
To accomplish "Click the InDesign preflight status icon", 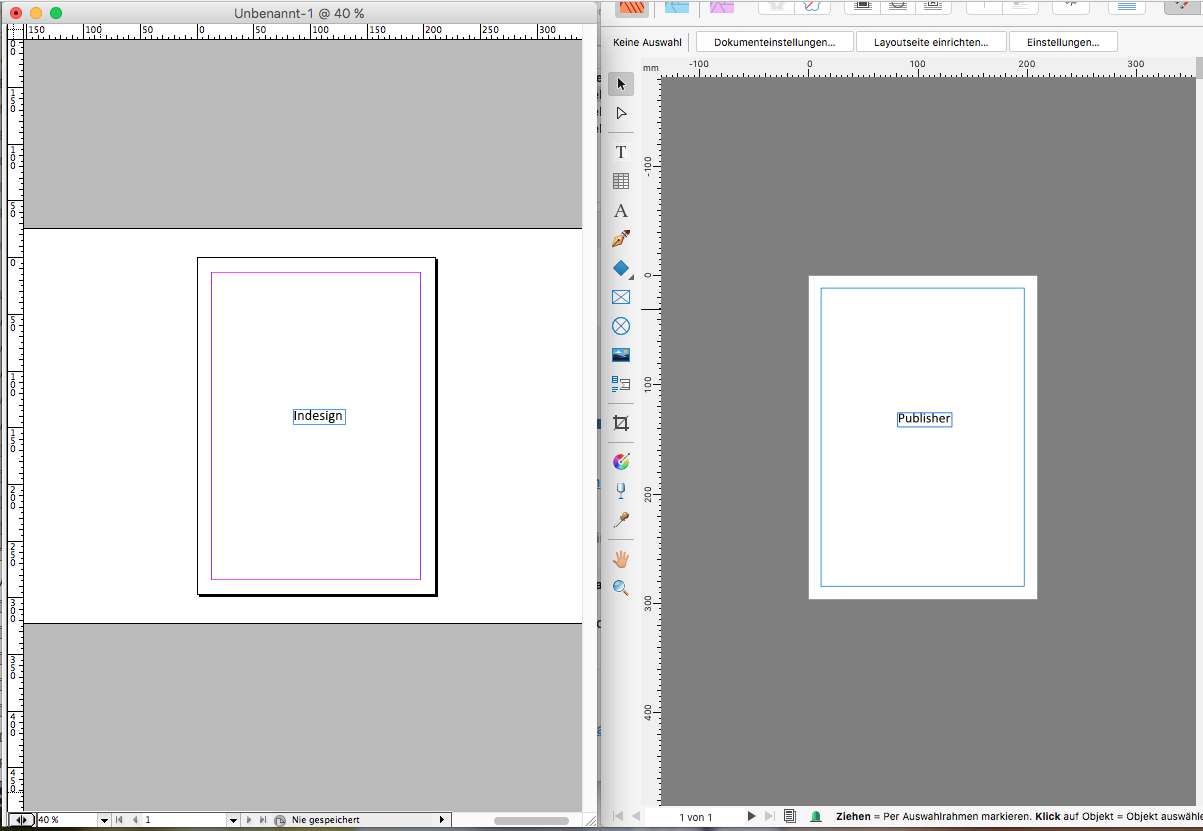I will click(x=280, y=820).
